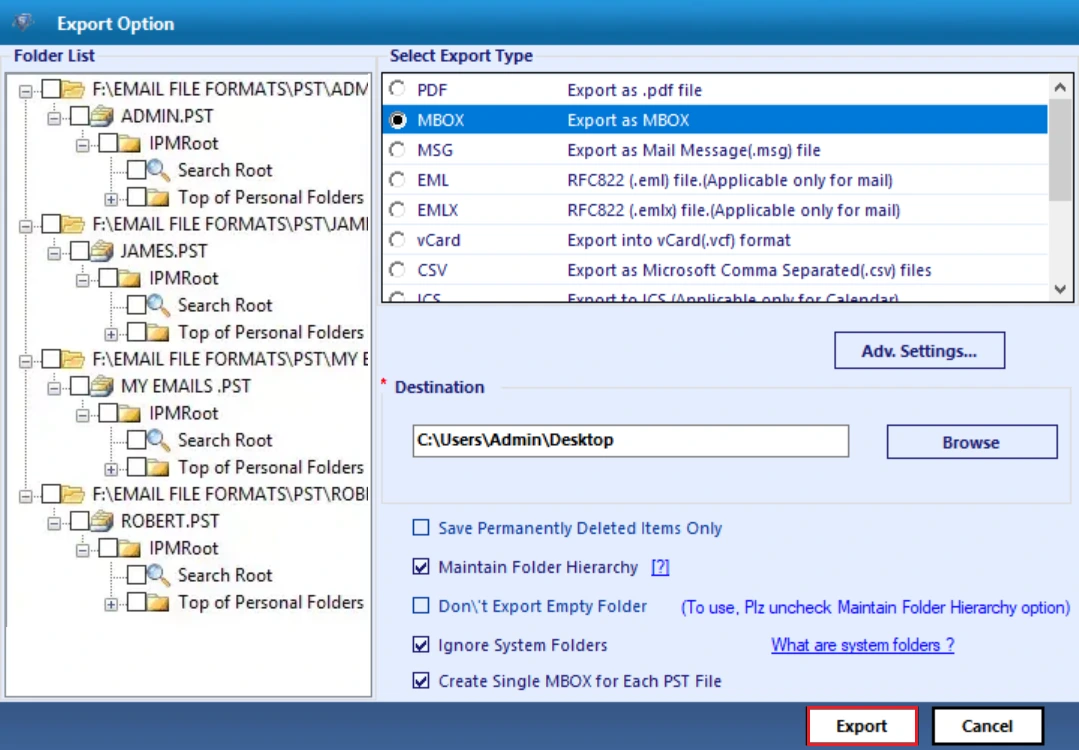
Task: Select the EML export type radio button
Action: point(398,180)
